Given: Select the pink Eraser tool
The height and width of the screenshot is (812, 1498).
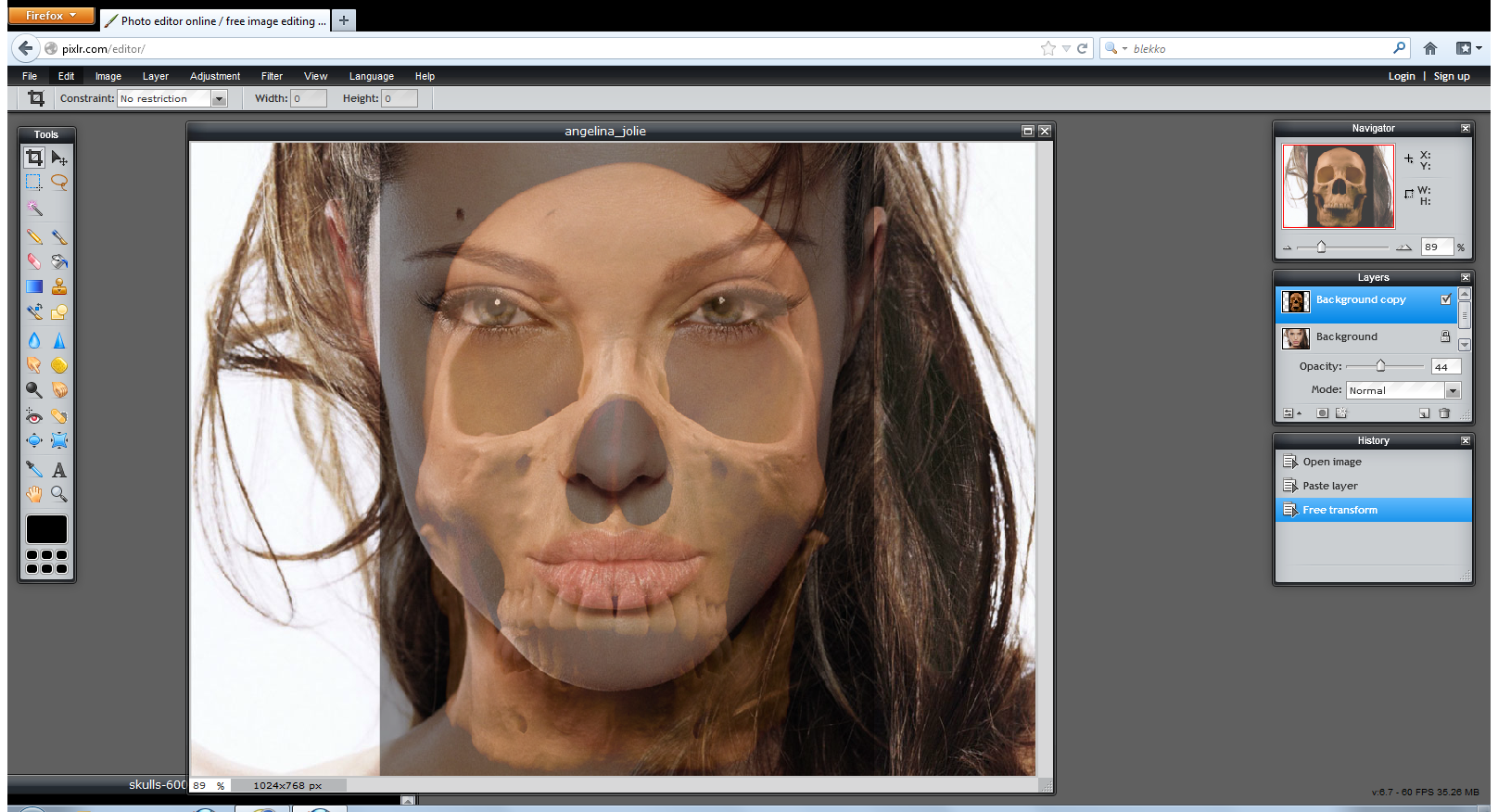Looking at the screenshot, I should 34,261.
